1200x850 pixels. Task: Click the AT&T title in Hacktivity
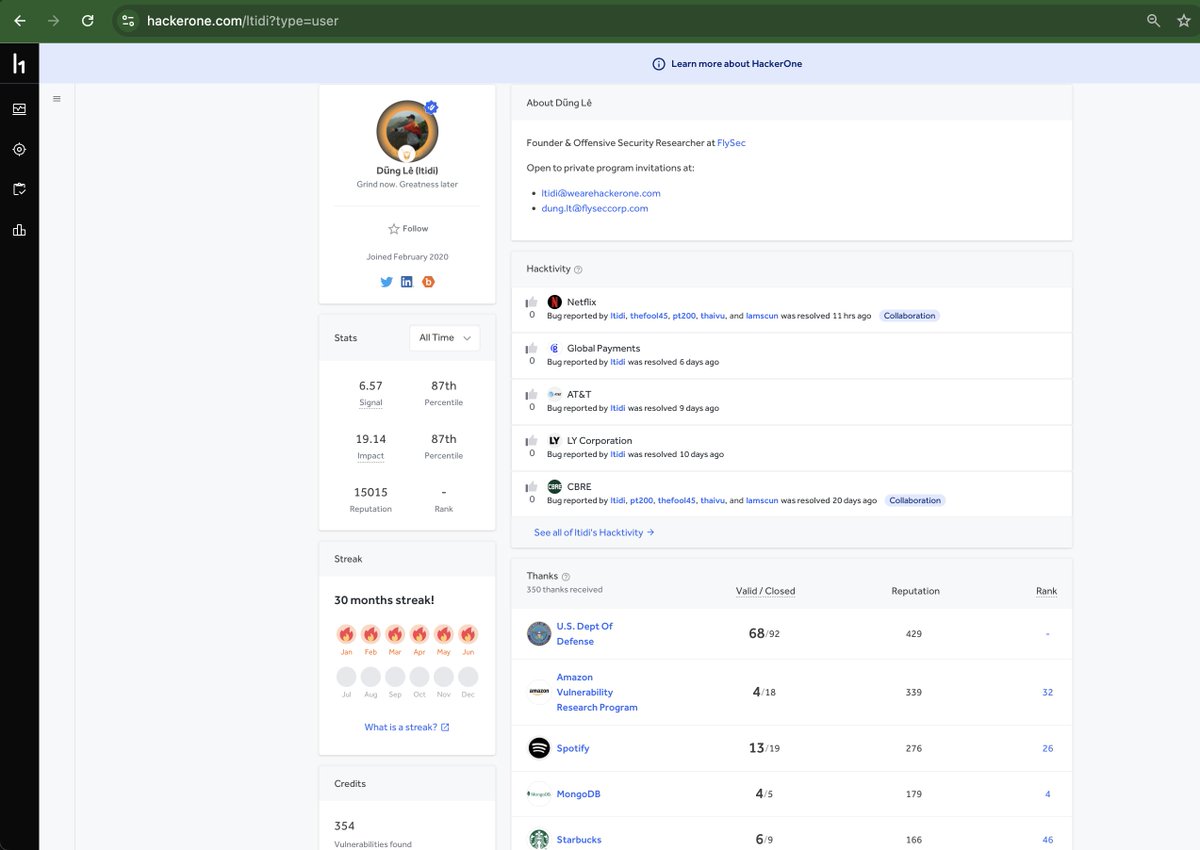579,394
